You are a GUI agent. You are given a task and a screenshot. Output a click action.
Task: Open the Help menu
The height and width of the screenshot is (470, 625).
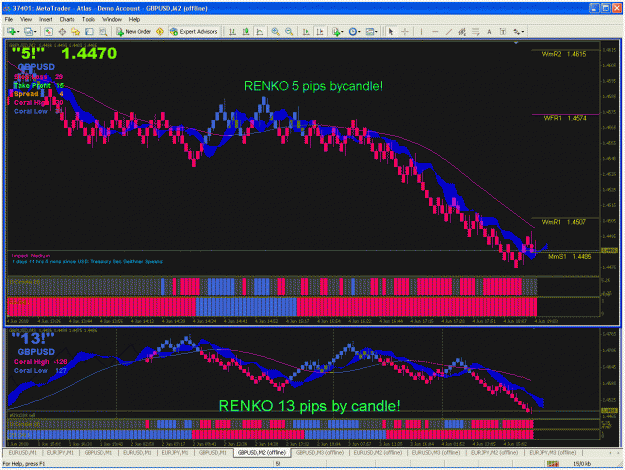click(x=134, y=19)
